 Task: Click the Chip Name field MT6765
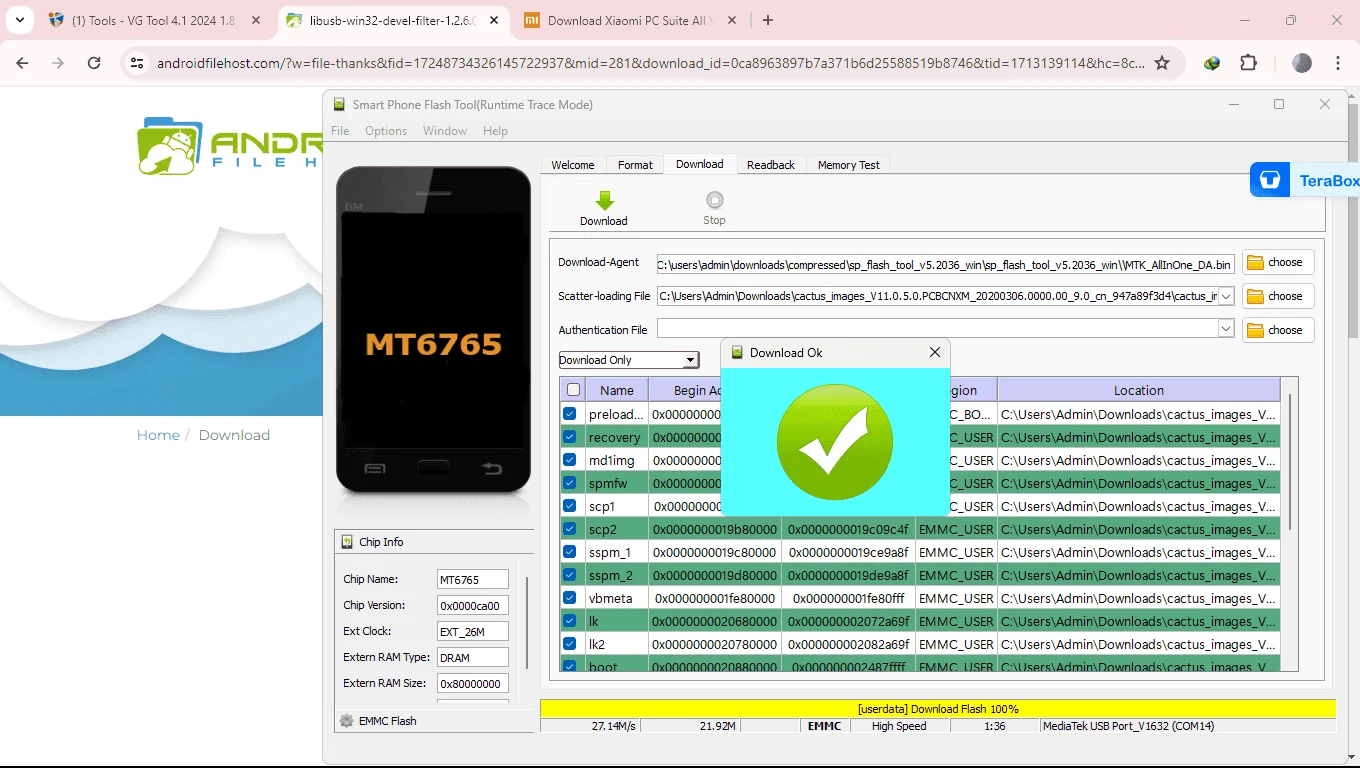(473, 580)
